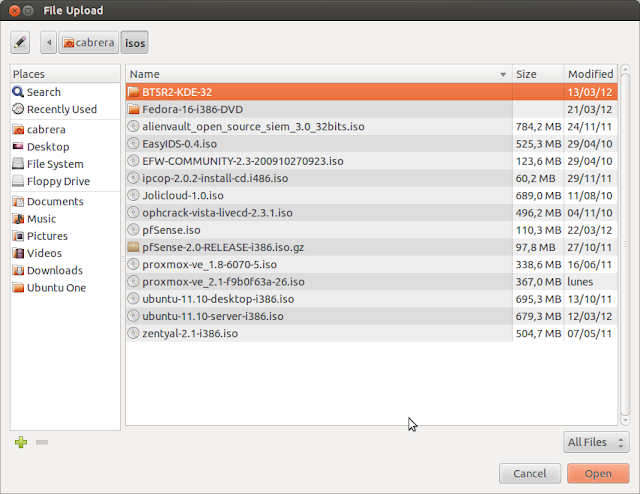This screenshot has height=494, width=640.
Task: Select the isos path button
Action: coord(135,42)
